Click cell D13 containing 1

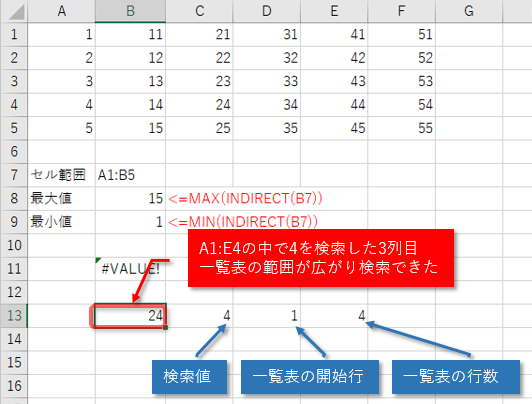pos(267,315)
